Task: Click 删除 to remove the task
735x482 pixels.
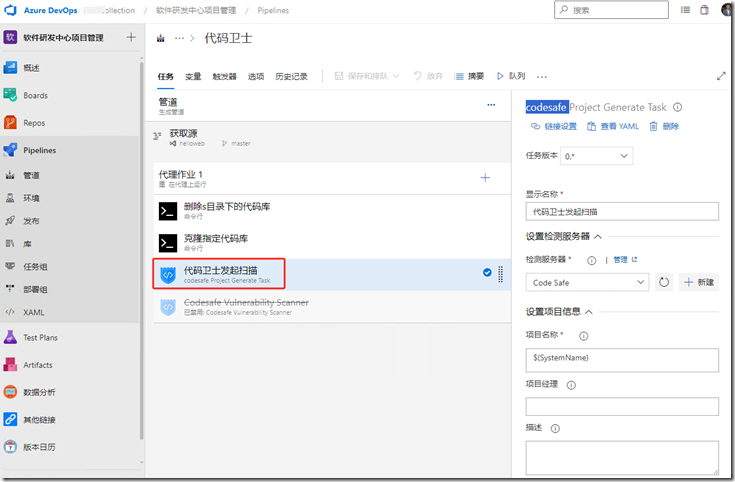Action: (x=664, y=126)
